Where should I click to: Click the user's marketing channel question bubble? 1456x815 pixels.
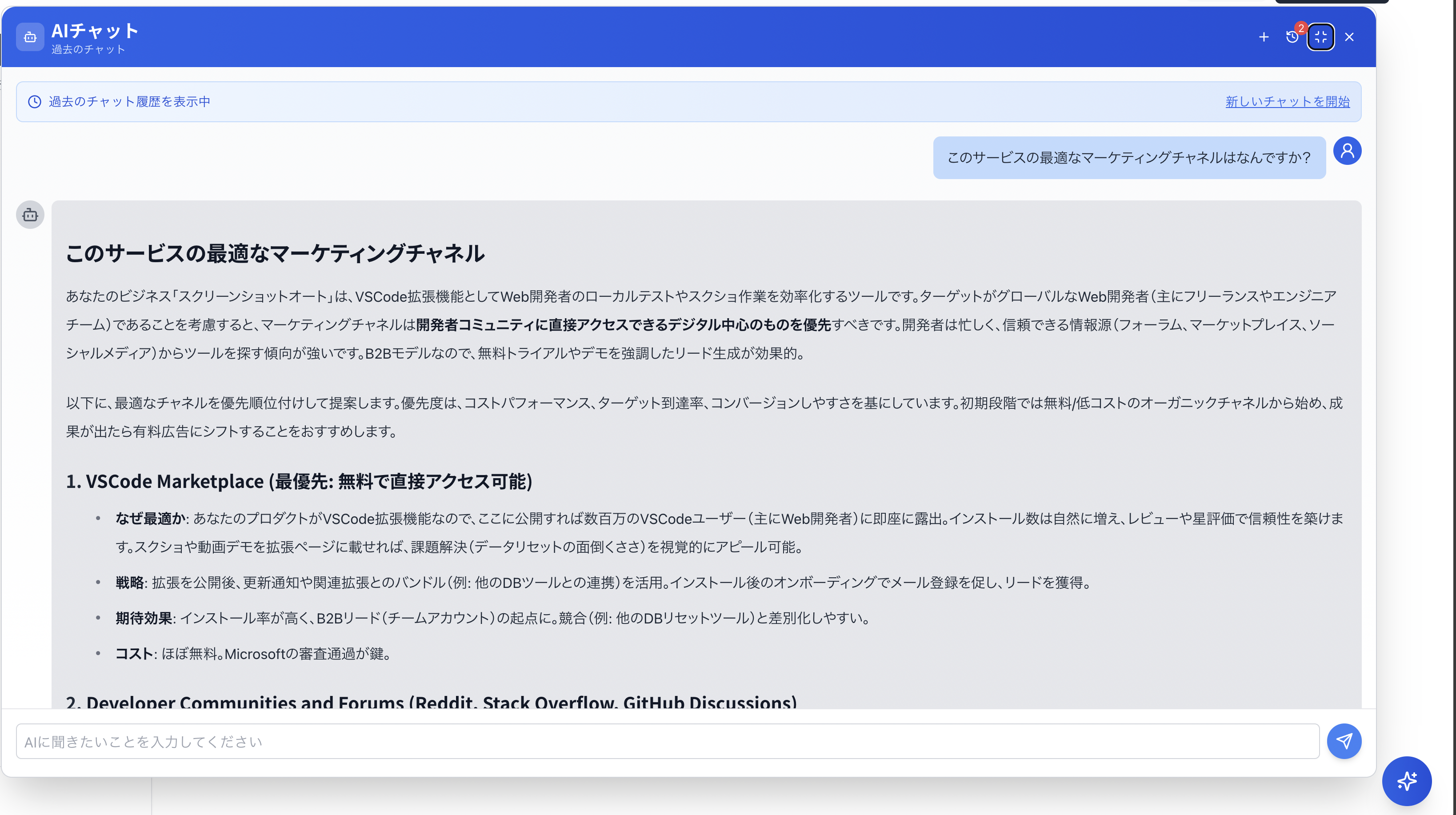pyautogui.click(x=1129, y=158)
